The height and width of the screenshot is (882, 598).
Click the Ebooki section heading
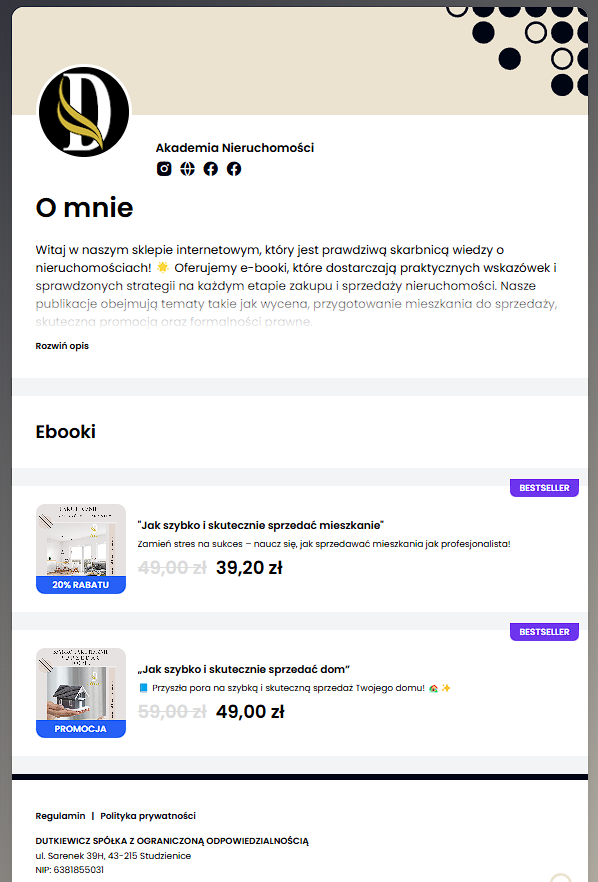pyautogui.click(x=66, y=431)
